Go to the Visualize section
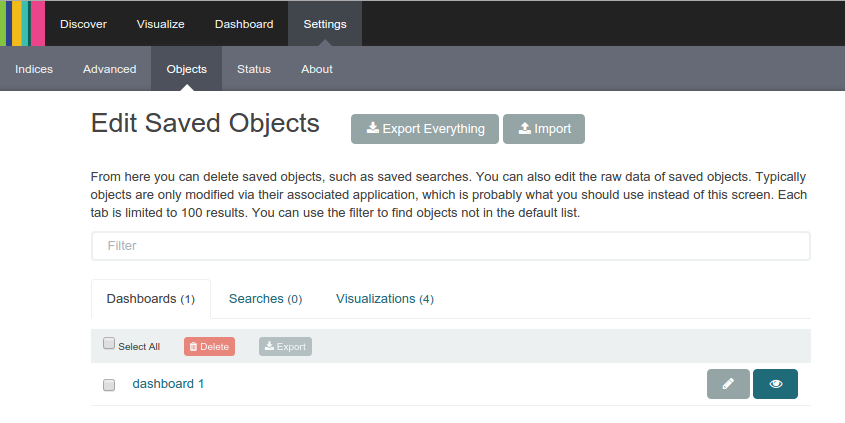 pyautogui.click(x=161, y=24)
